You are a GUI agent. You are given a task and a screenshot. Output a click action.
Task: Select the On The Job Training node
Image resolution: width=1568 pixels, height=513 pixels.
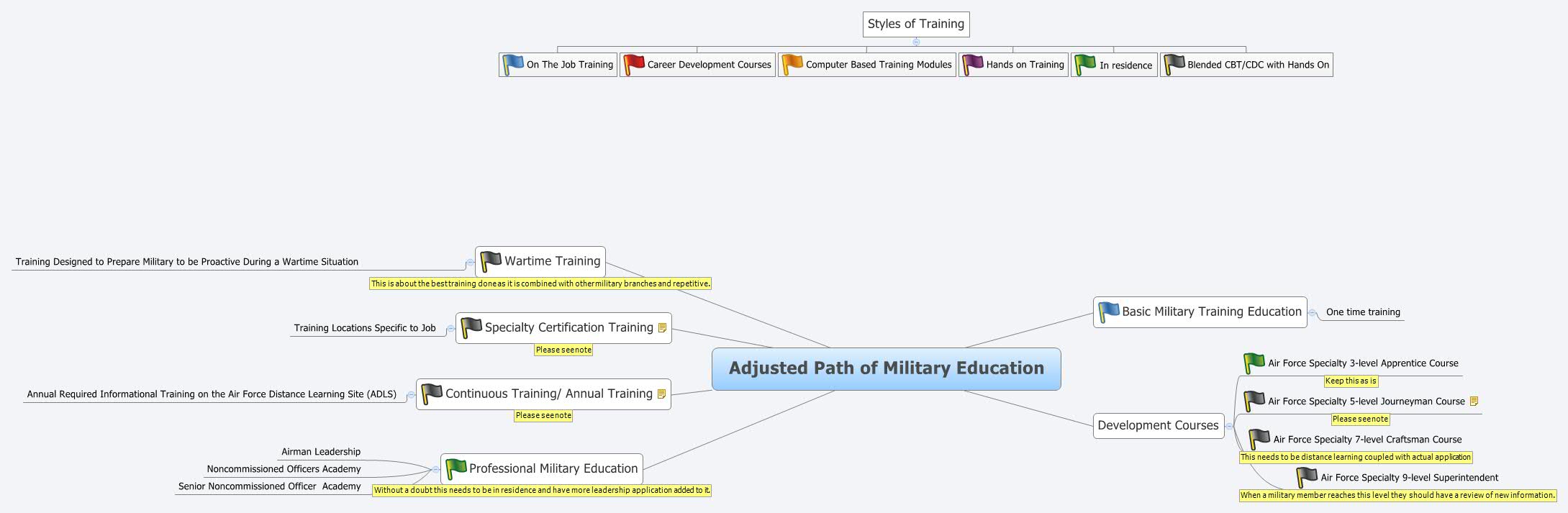pyautogui.click(x=558, y=65)
